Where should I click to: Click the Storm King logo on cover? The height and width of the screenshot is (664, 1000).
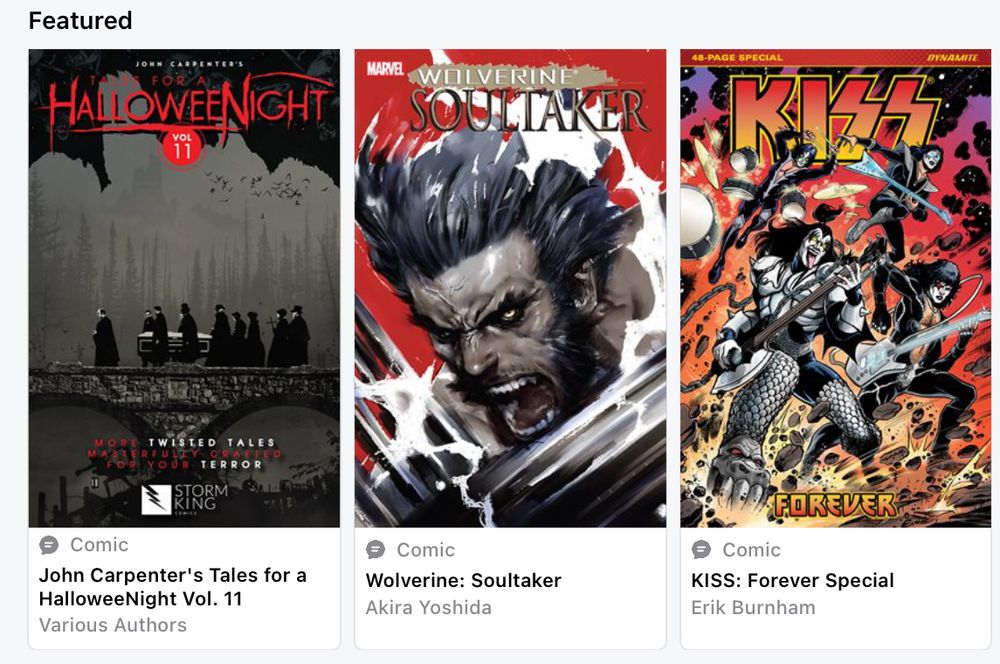[185, 499]
